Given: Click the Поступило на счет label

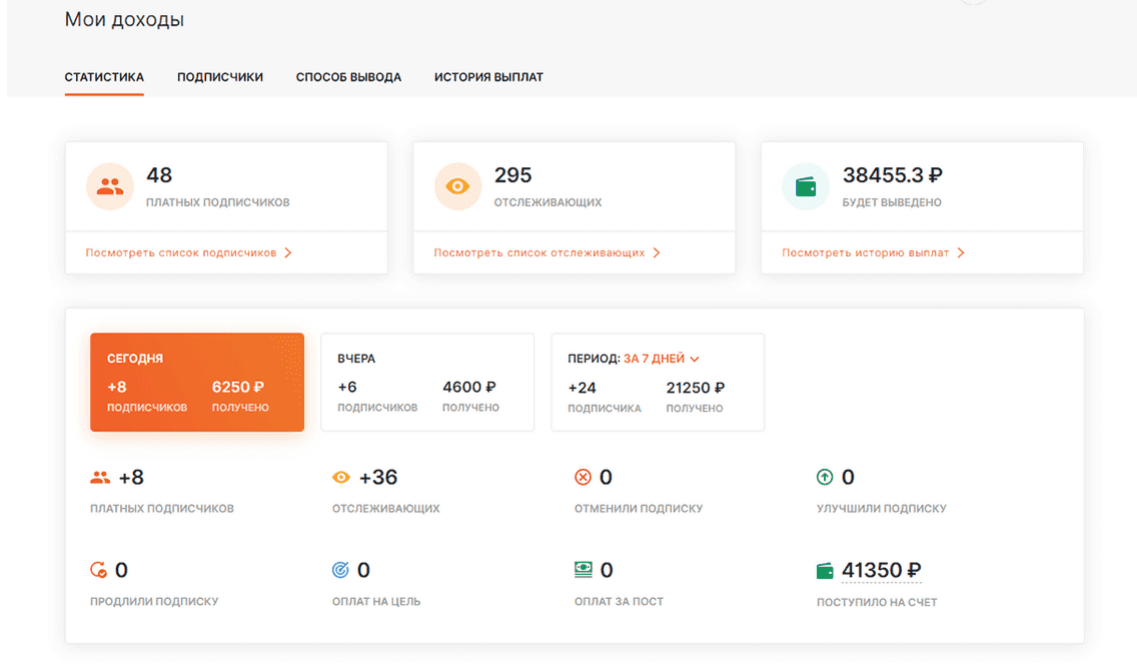Looking at the screenshot, I should (877, 602).
